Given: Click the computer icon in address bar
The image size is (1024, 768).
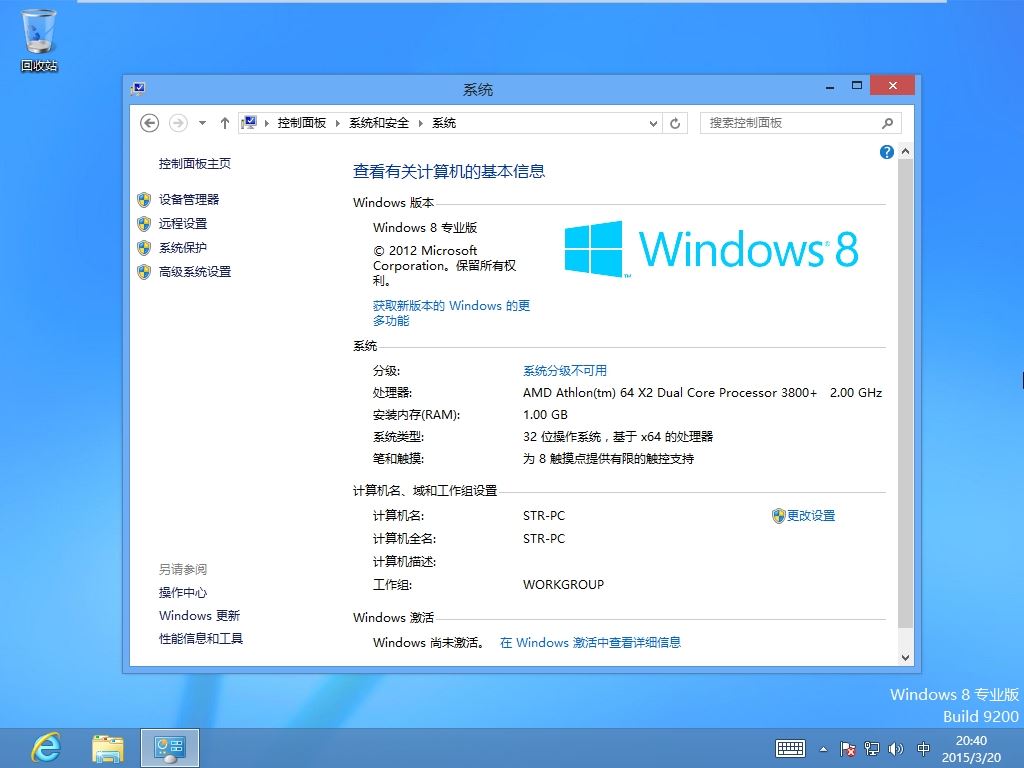Looking at the screenshot, I should [x=249, y=123].
